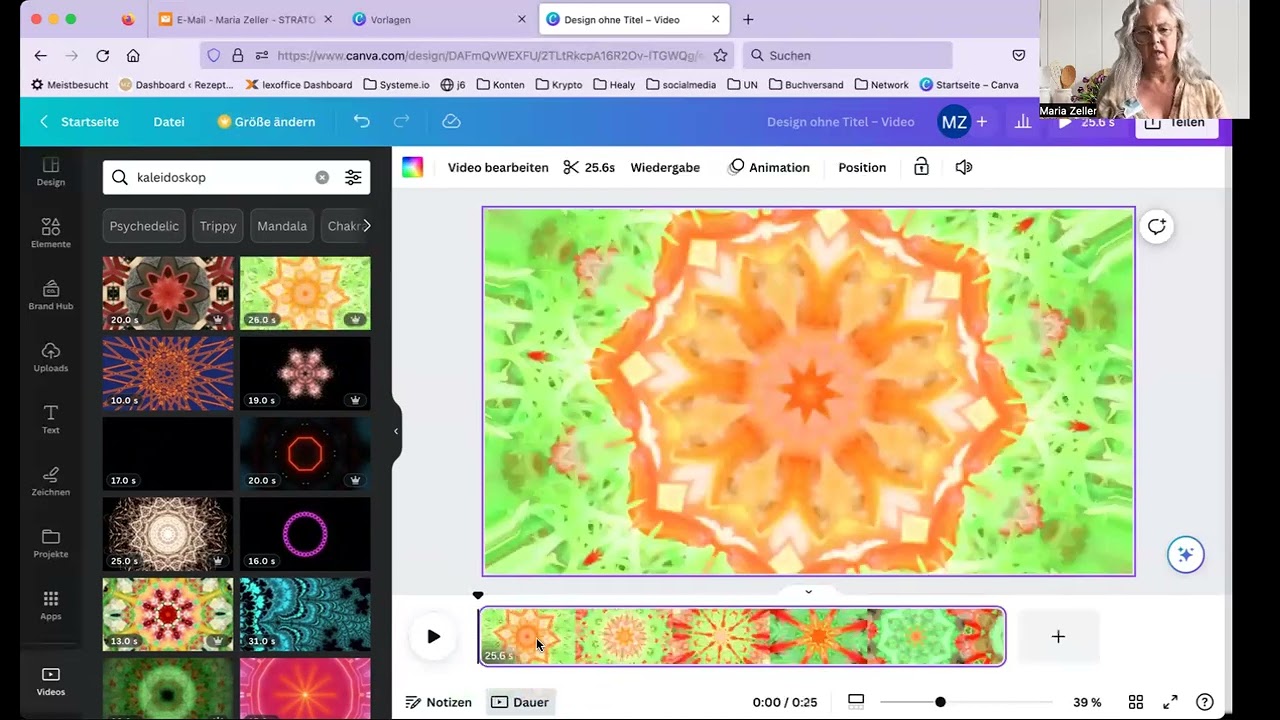Click Video bearbeiten in toolbar
1280x720 pixels.
[498, 167]
